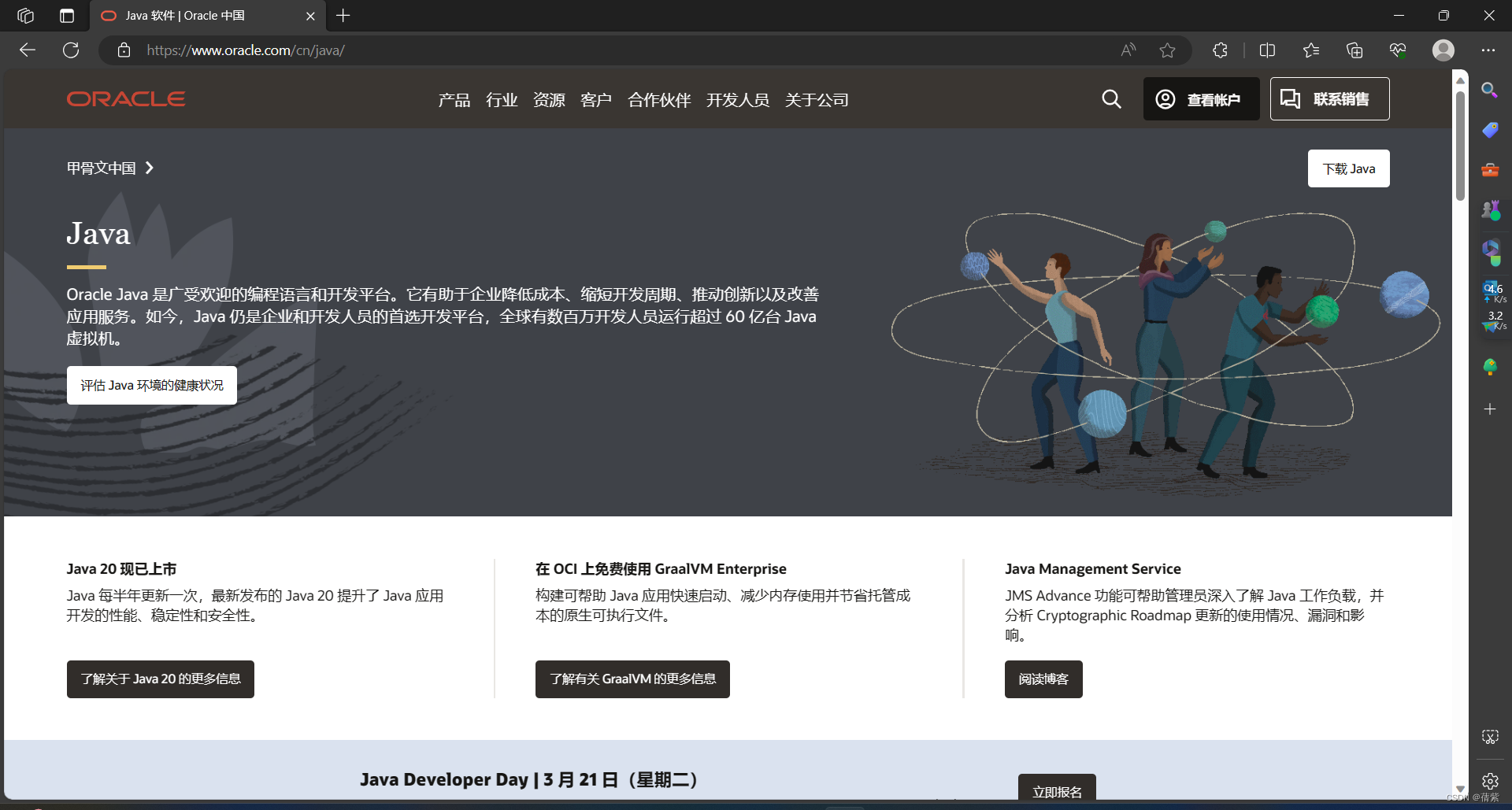Click the Oracle logo
Viewport: 1512px width, 810px height.
tap(126, 99)
